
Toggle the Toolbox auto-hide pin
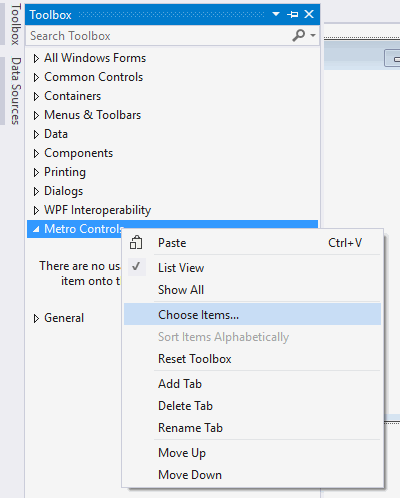pos(292,14)
